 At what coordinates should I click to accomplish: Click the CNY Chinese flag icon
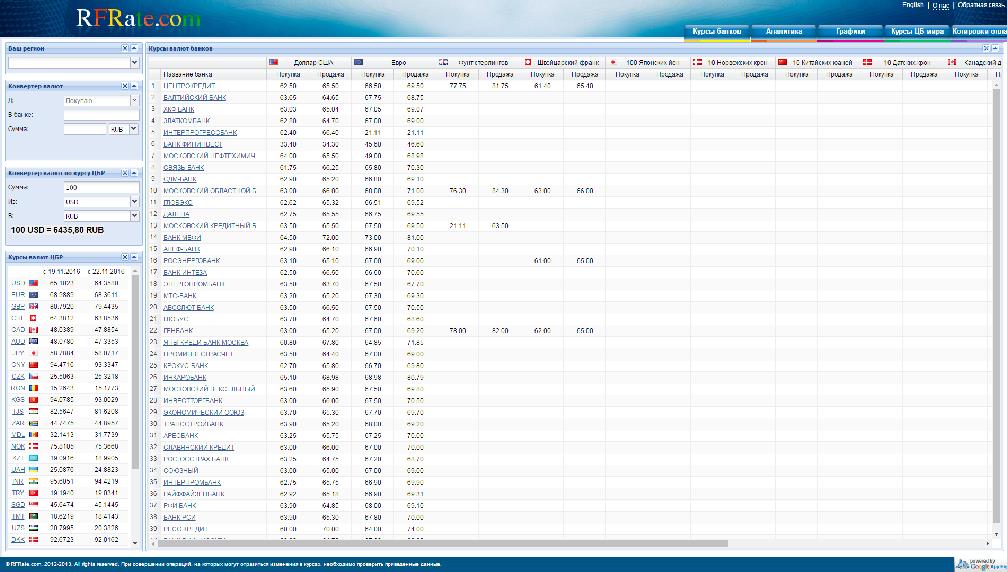(33, 365)
